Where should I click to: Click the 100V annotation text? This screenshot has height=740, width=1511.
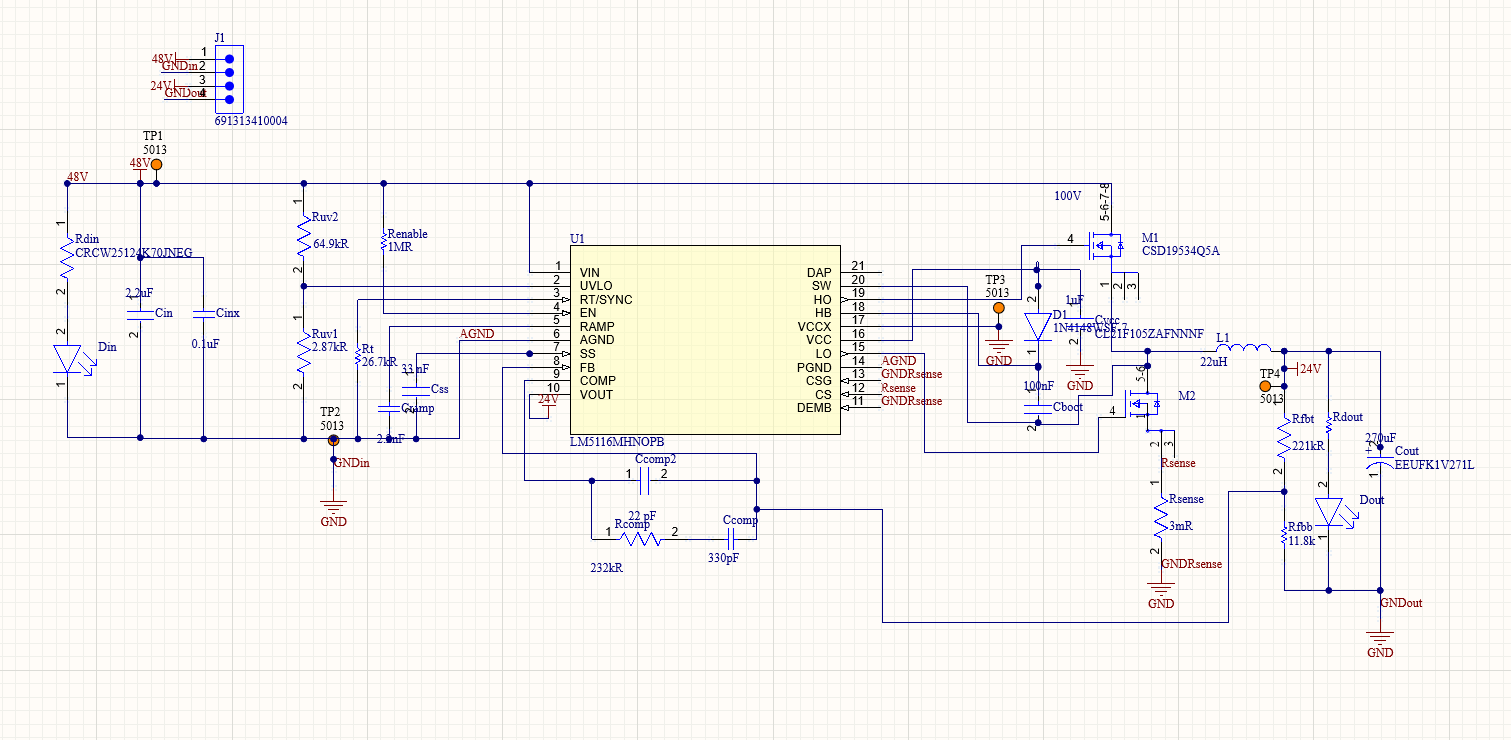[1068, 196]
